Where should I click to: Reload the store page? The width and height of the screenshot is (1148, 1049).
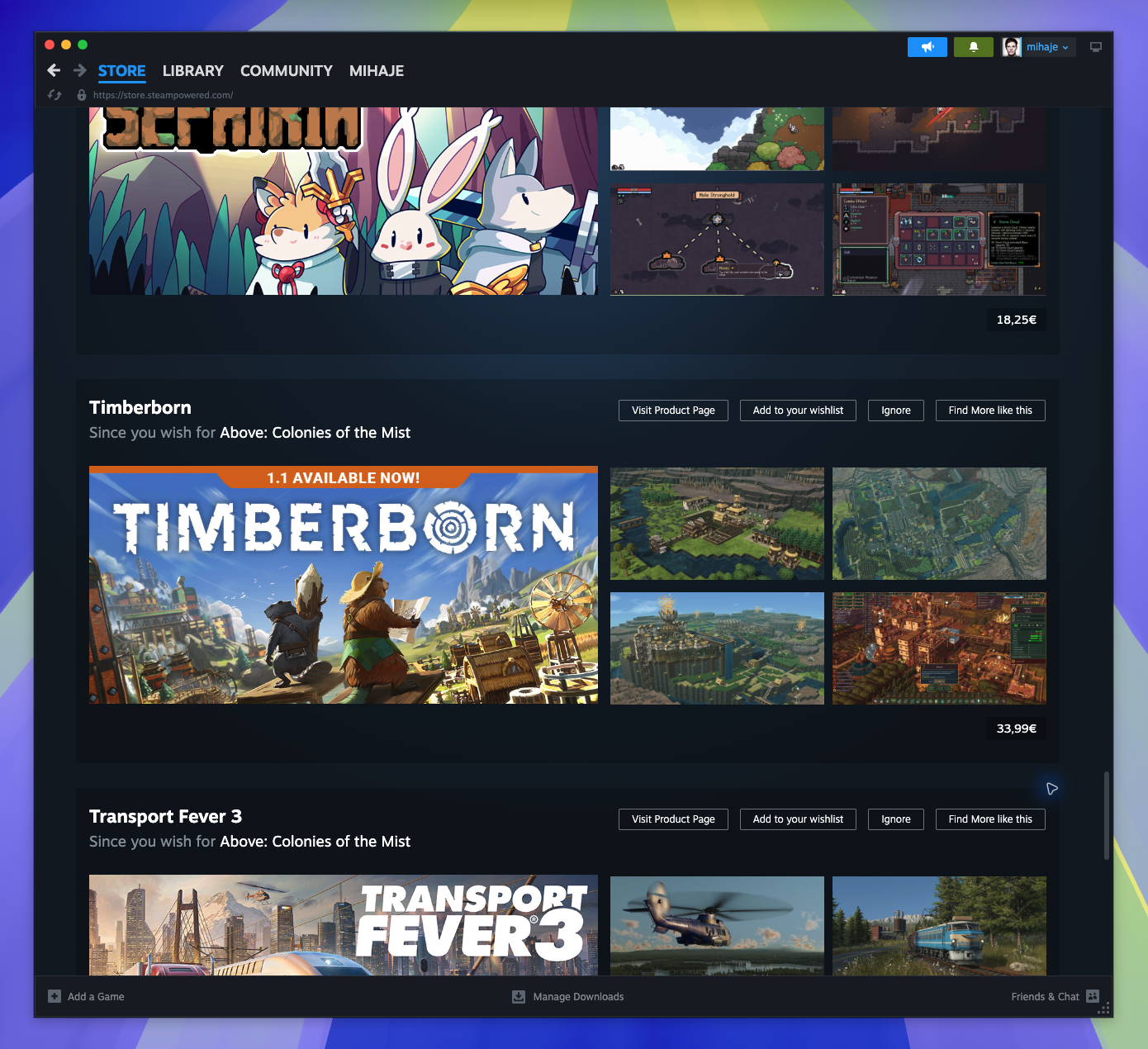(55, 95)
